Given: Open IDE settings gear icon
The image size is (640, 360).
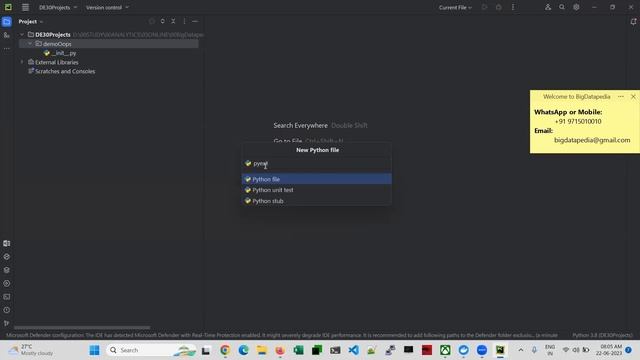Looking at the screenshot, I should (x=576, y=7).
